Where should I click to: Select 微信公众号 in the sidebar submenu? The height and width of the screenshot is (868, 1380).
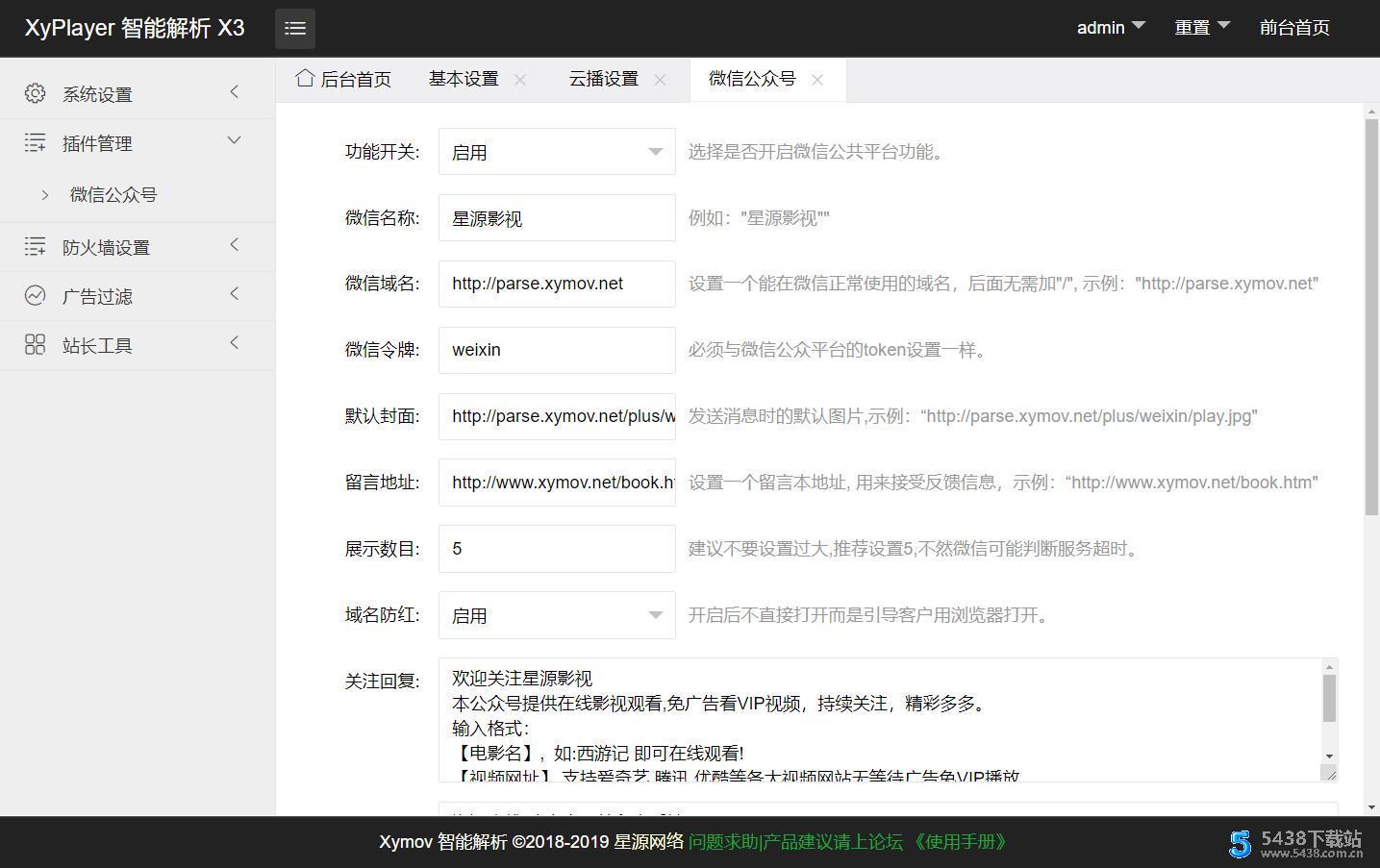113,194
